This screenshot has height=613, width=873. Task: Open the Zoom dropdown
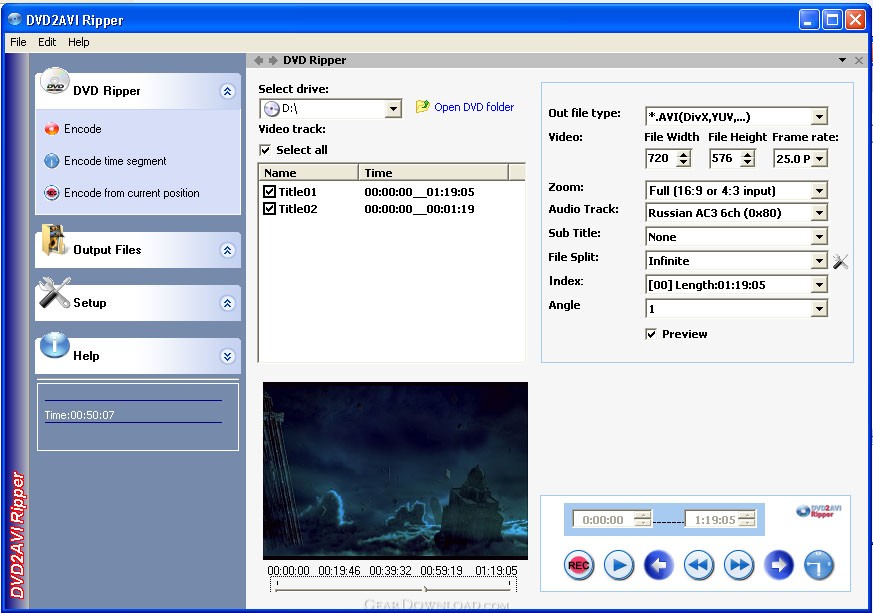pyautogui.click(x=819, y=191)
